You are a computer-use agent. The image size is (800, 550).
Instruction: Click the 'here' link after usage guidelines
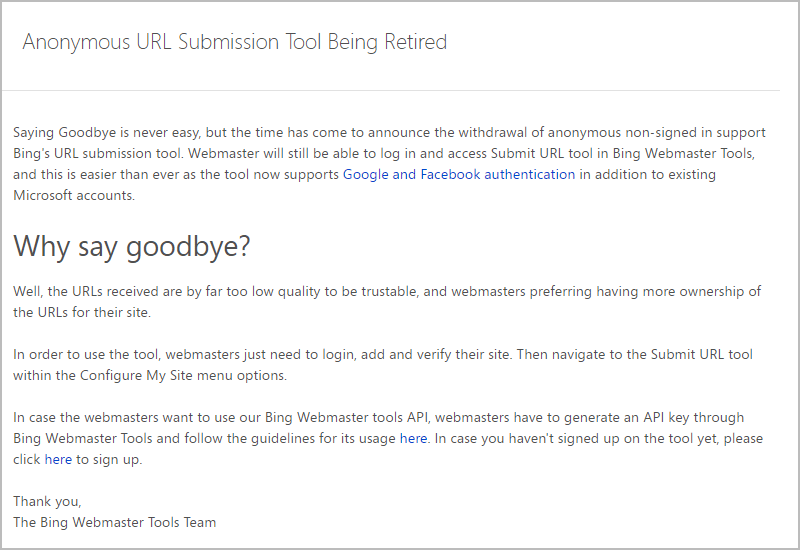pyautogui.click(x=413, y=438)
